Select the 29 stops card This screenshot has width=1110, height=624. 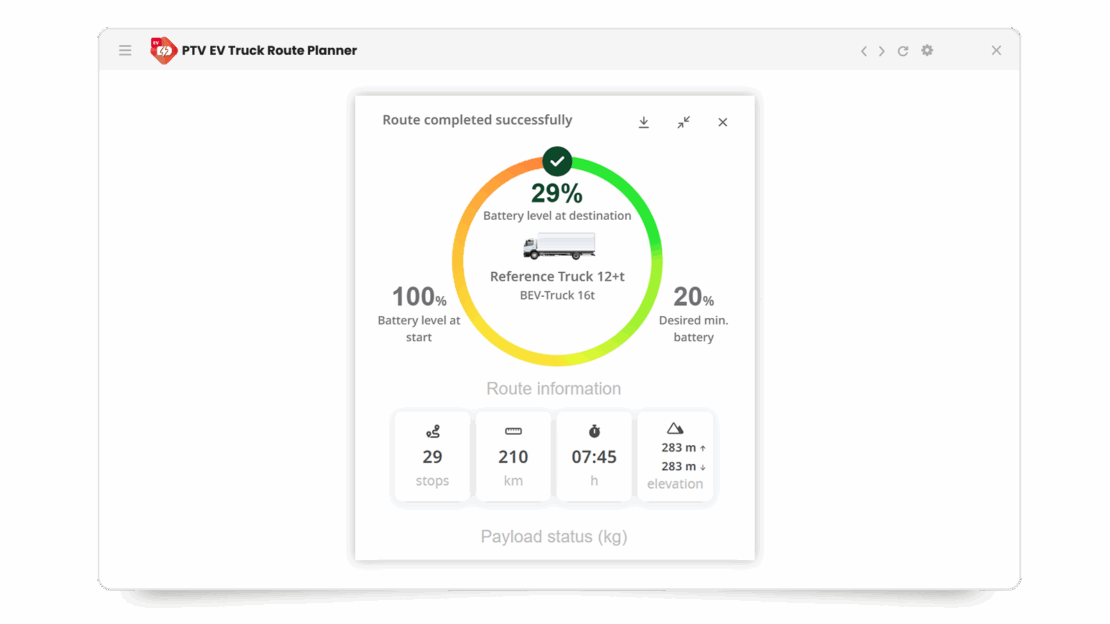coord(432,456)
